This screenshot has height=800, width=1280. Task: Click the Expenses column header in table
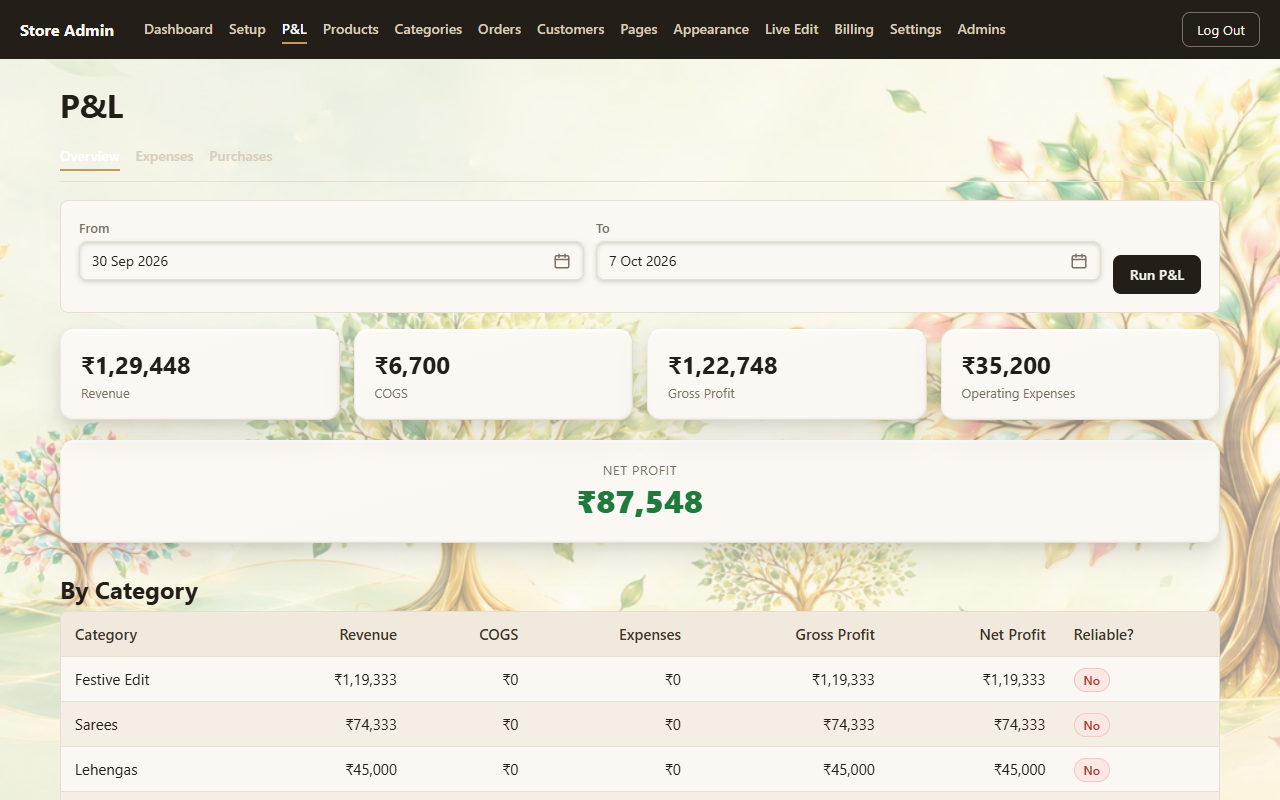point(650,635)
